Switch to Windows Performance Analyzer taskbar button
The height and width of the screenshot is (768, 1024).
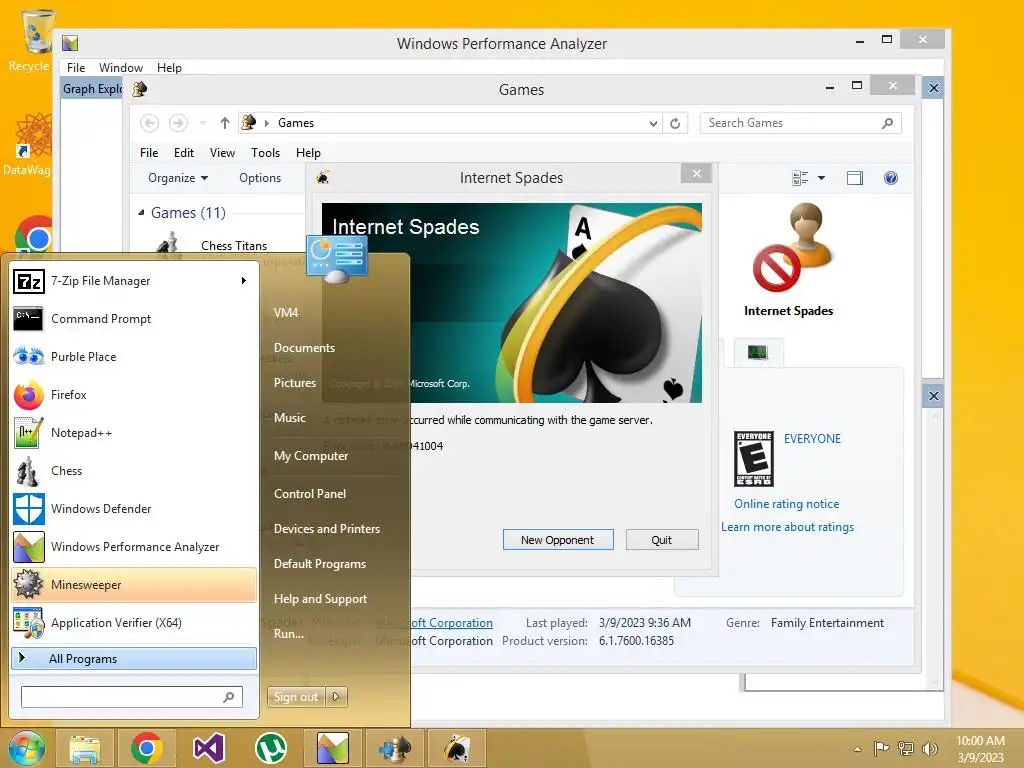coord(332,748)
